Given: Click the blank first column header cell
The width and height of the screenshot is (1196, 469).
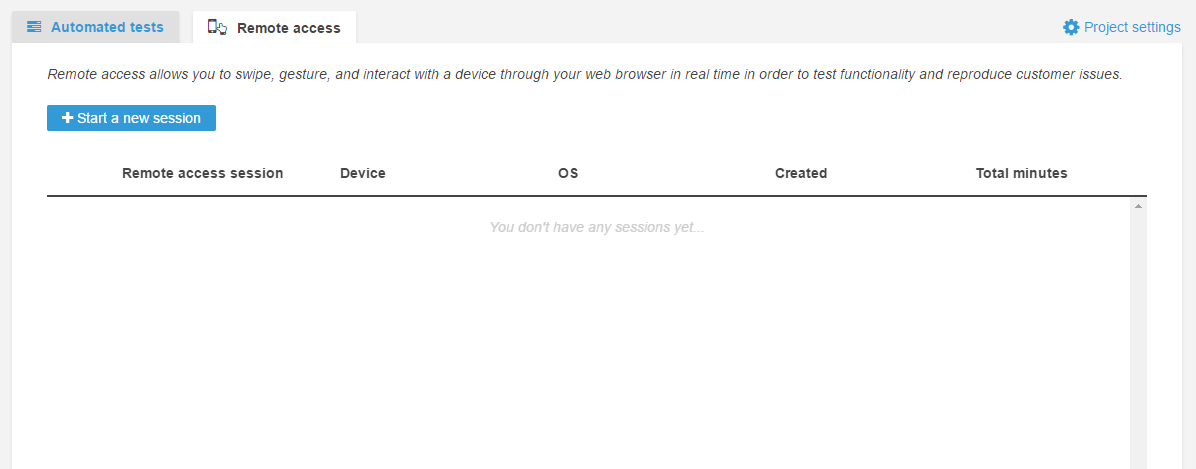Looking at the screenshot, I should pos(80,173).
